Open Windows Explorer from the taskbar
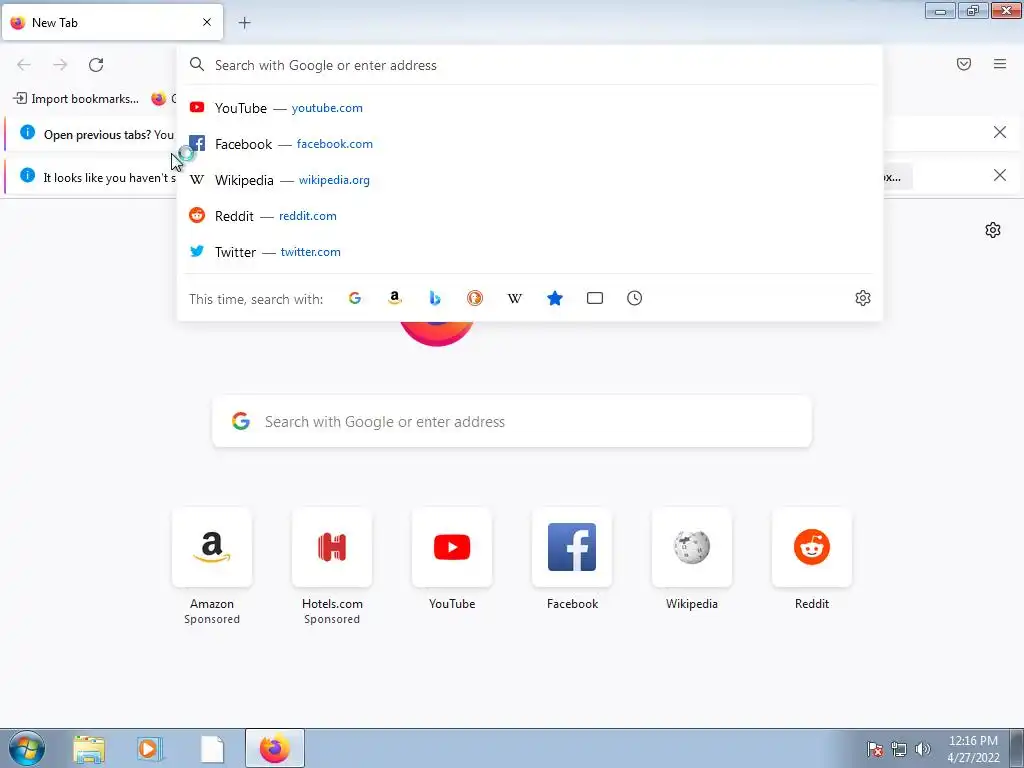This screenshot has height=768, width=1024. coord(89,748)
